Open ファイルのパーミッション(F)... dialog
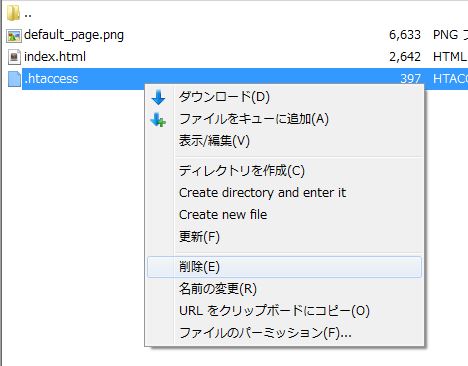Image resolution: width=468 pixels, height=366 pixels. pos(284,333)
